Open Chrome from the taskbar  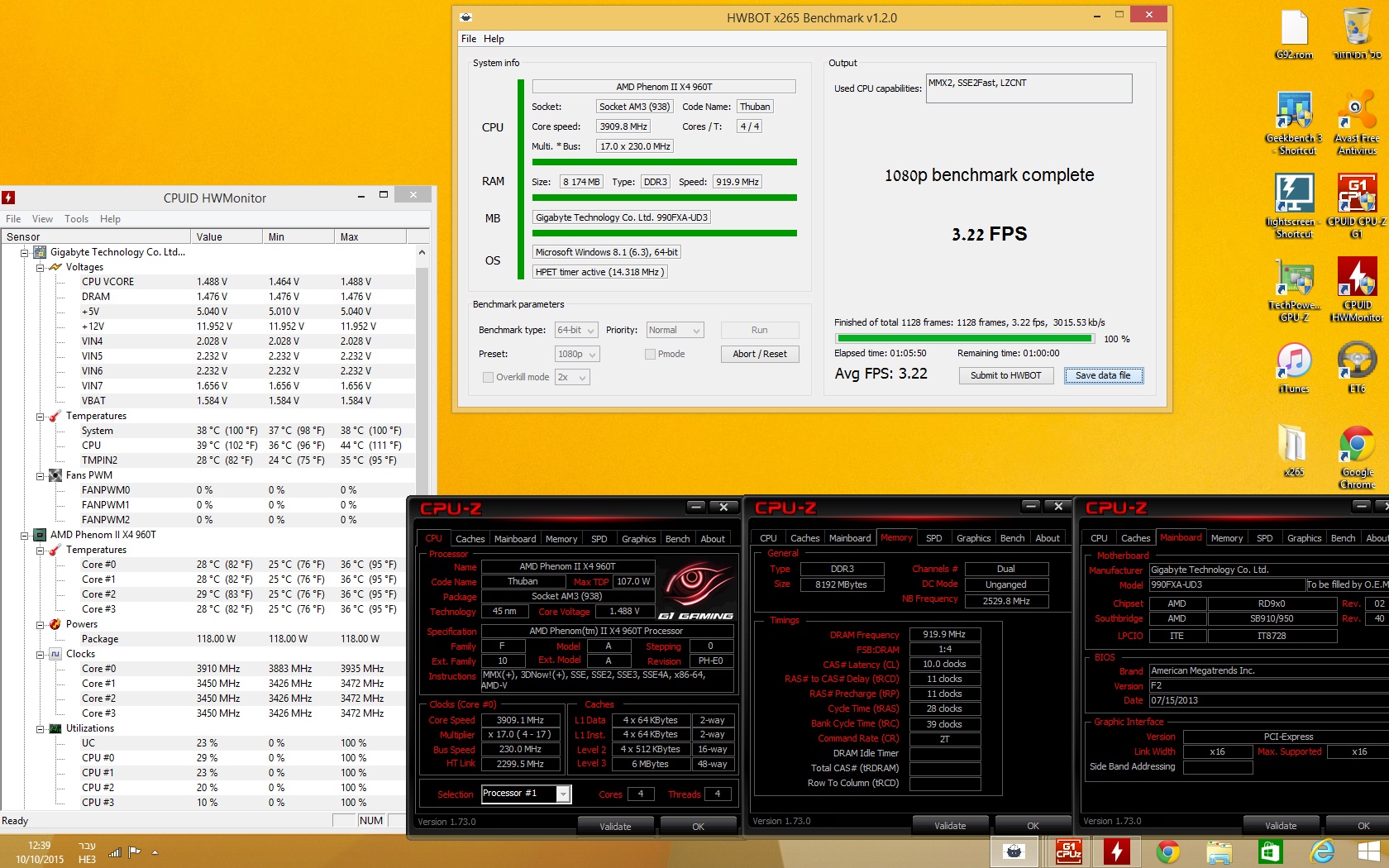tap(1167, 851)
